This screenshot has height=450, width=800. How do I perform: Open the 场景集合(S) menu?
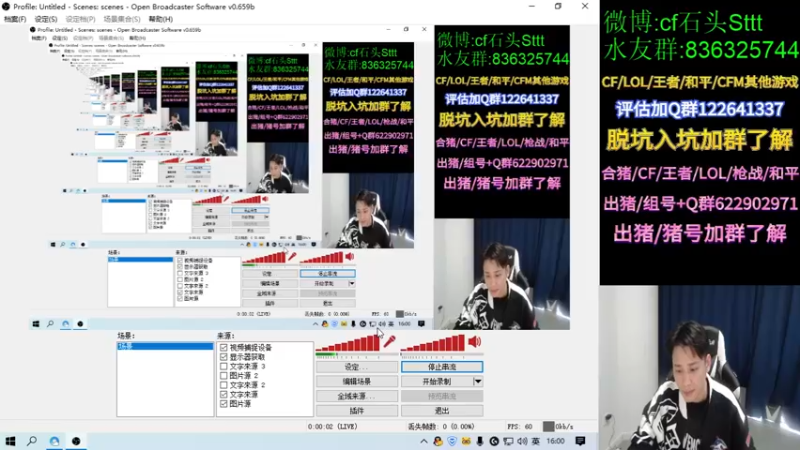pos(121,19)
